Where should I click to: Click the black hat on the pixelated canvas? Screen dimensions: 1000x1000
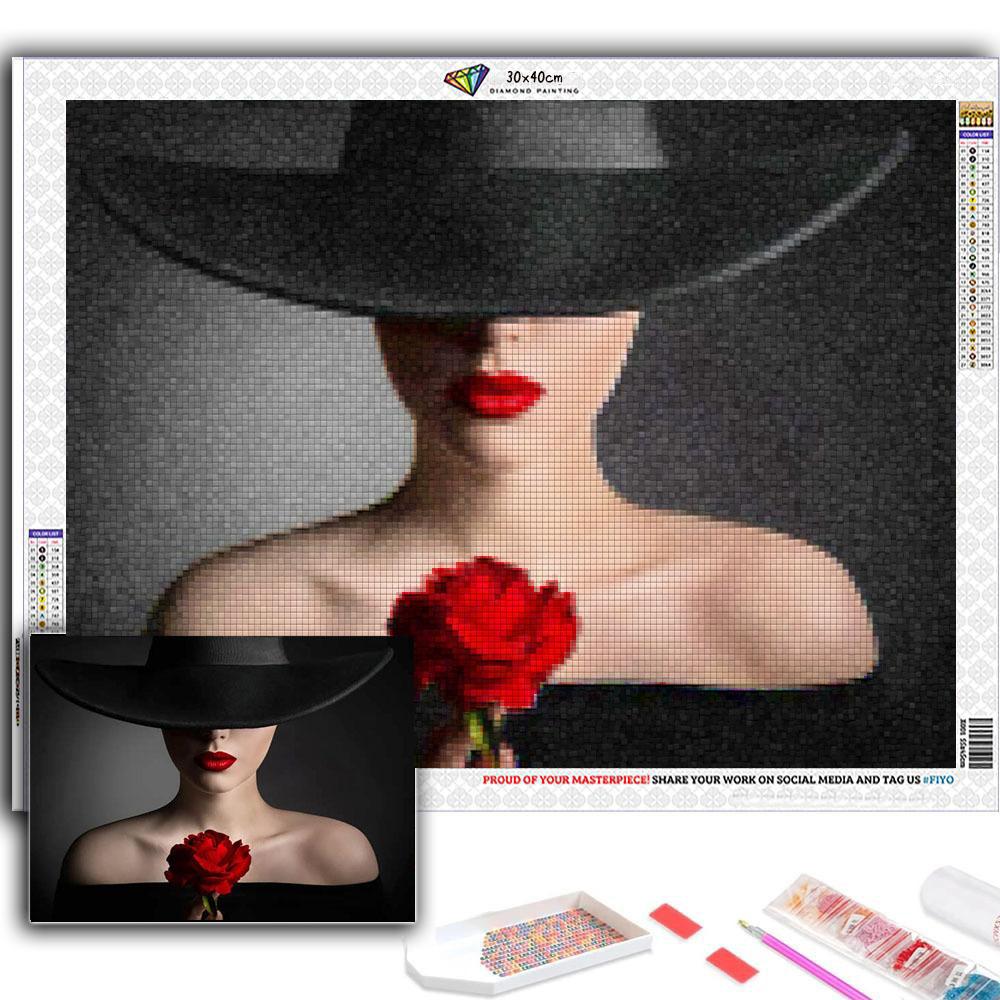(497, 210)
